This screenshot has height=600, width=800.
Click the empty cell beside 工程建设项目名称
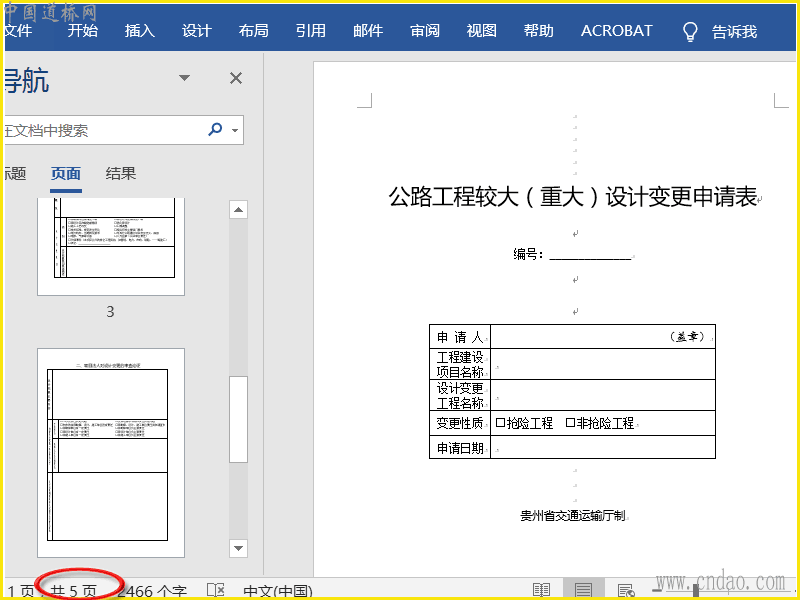pyautogui.click(x=603, y=364)
